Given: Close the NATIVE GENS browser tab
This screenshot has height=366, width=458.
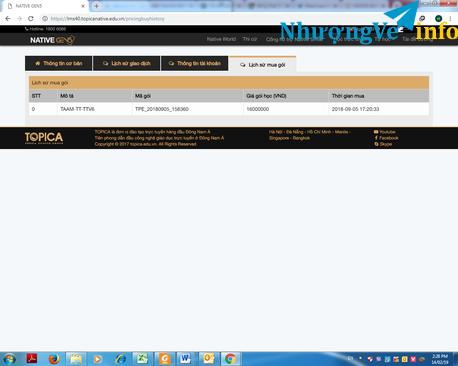Looking at the screenshot, I should 83,6.
